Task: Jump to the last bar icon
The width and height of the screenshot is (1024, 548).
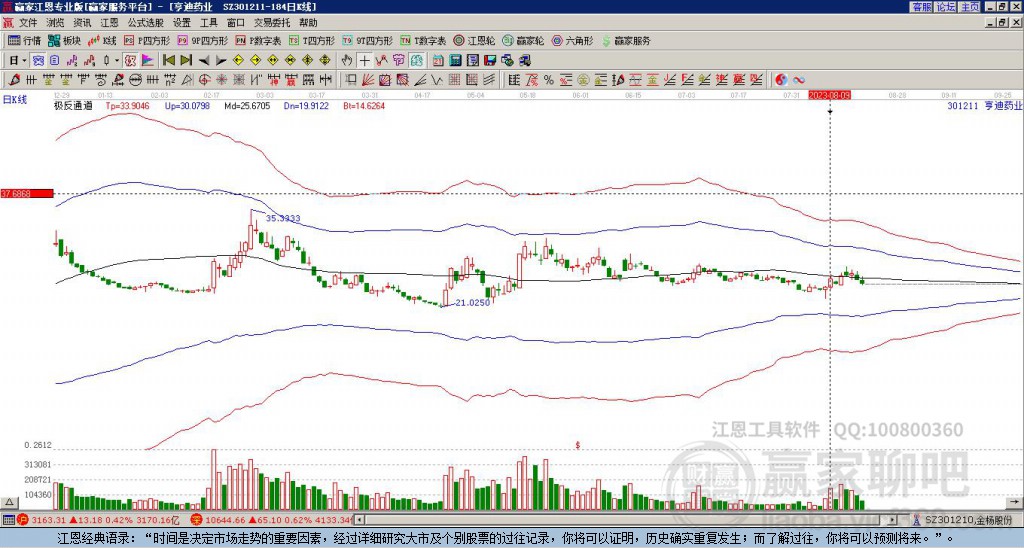Action: coord(186,60)
